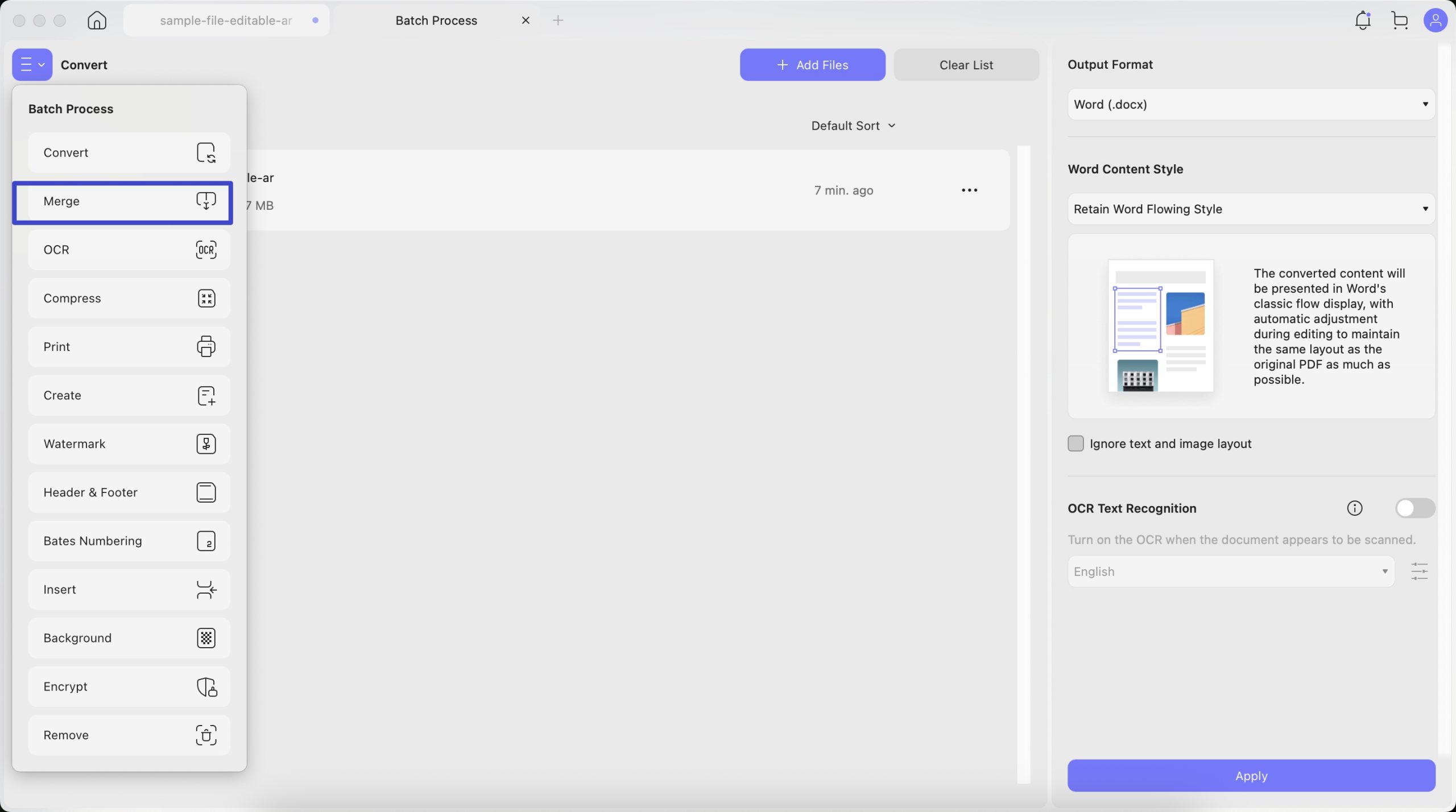Toggle the batch tools menu button
Image resolution: width=1456 pixels, height=812 pixels.
pos(32,65)
